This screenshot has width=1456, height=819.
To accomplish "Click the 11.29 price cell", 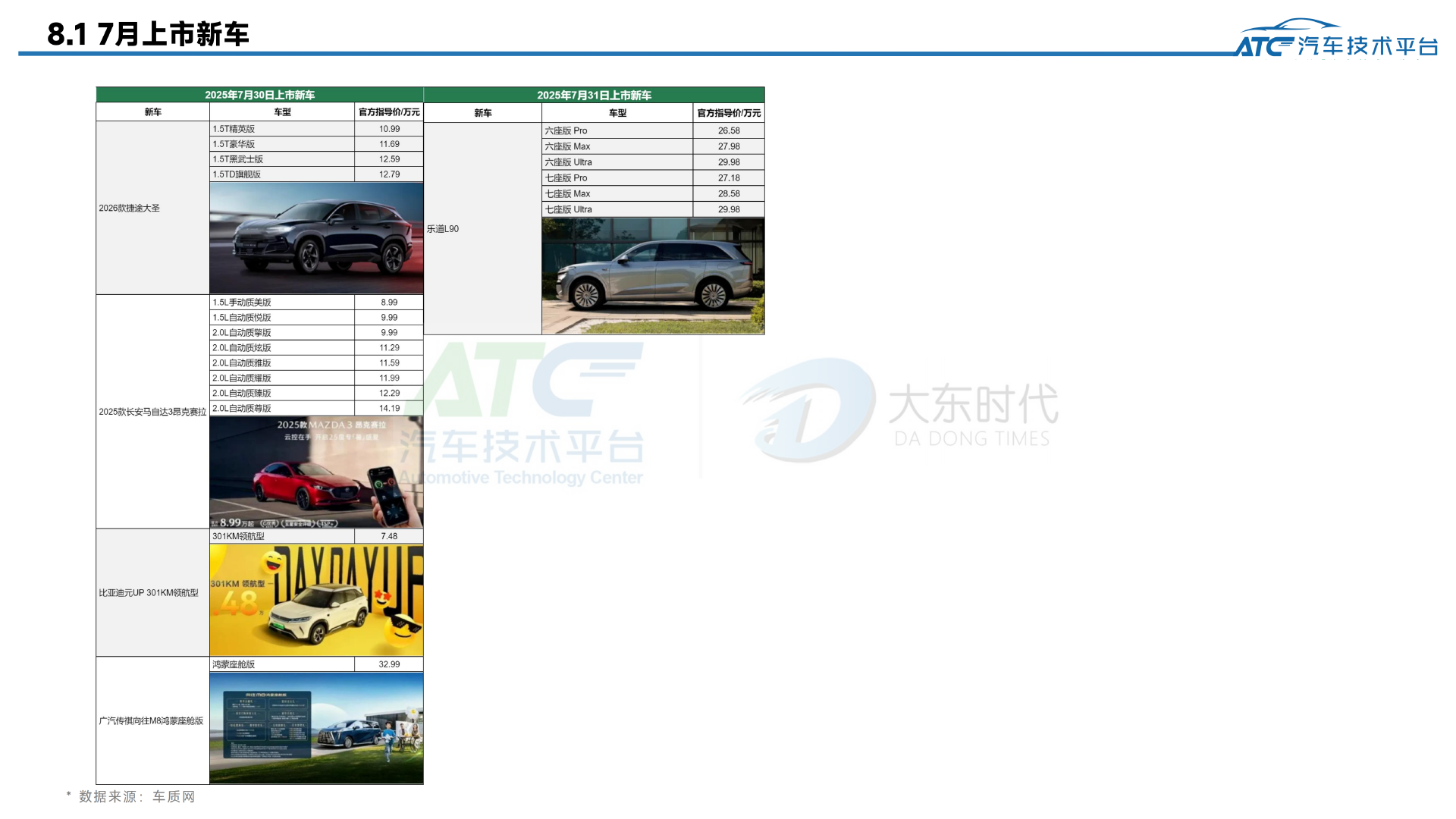I will point(389,348).
